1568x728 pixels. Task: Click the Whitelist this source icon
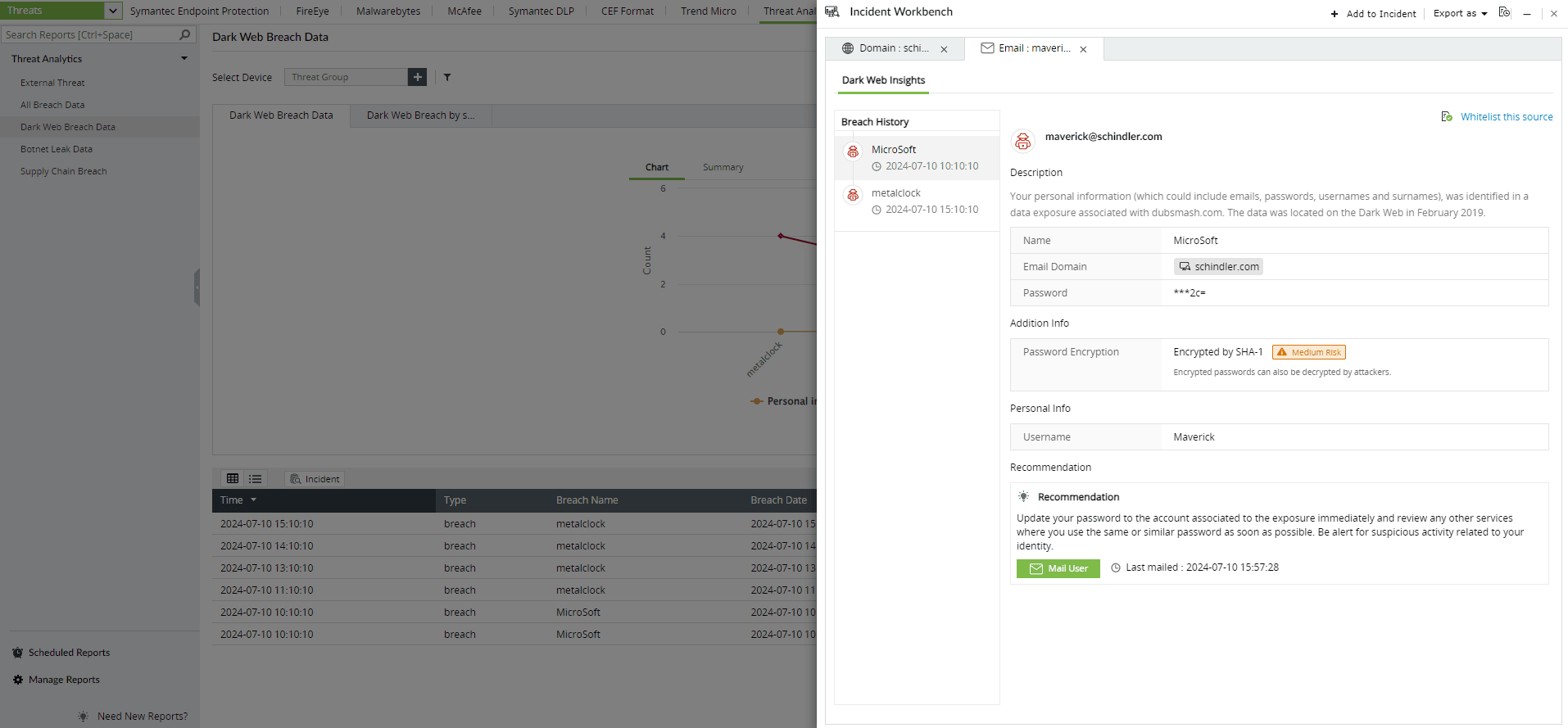(1447, 116)
